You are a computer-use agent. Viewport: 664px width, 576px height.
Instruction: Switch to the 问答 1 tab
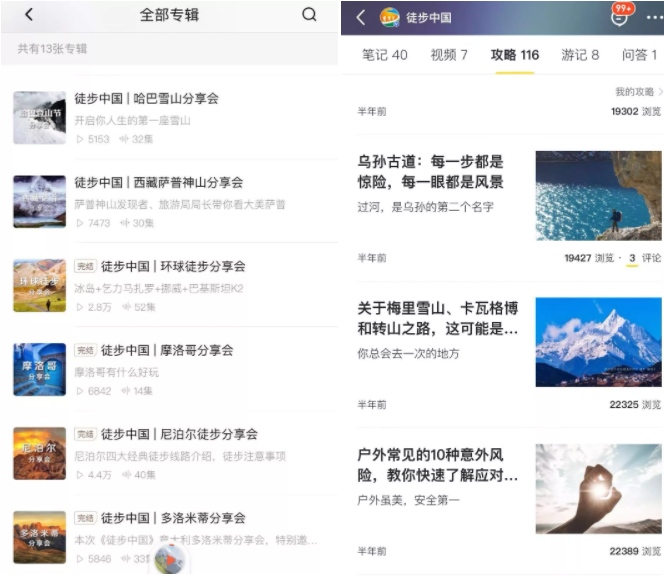(639, 55)
